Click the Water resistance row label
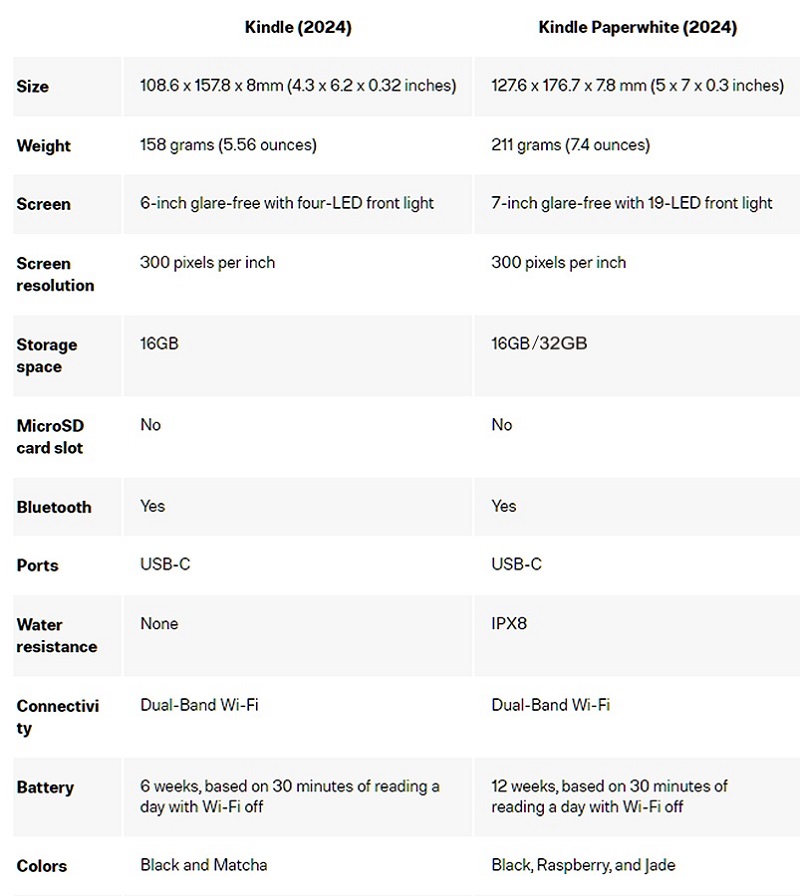The height and width of the screenshot is (896, 800). pos(56,635)
